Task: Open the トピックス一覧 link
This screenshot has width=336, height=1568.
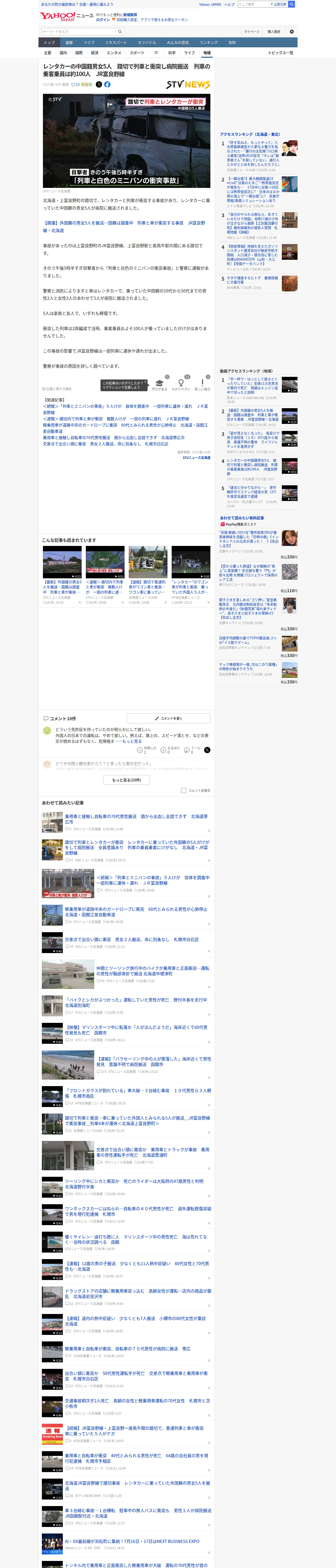Action: point(281,53)
